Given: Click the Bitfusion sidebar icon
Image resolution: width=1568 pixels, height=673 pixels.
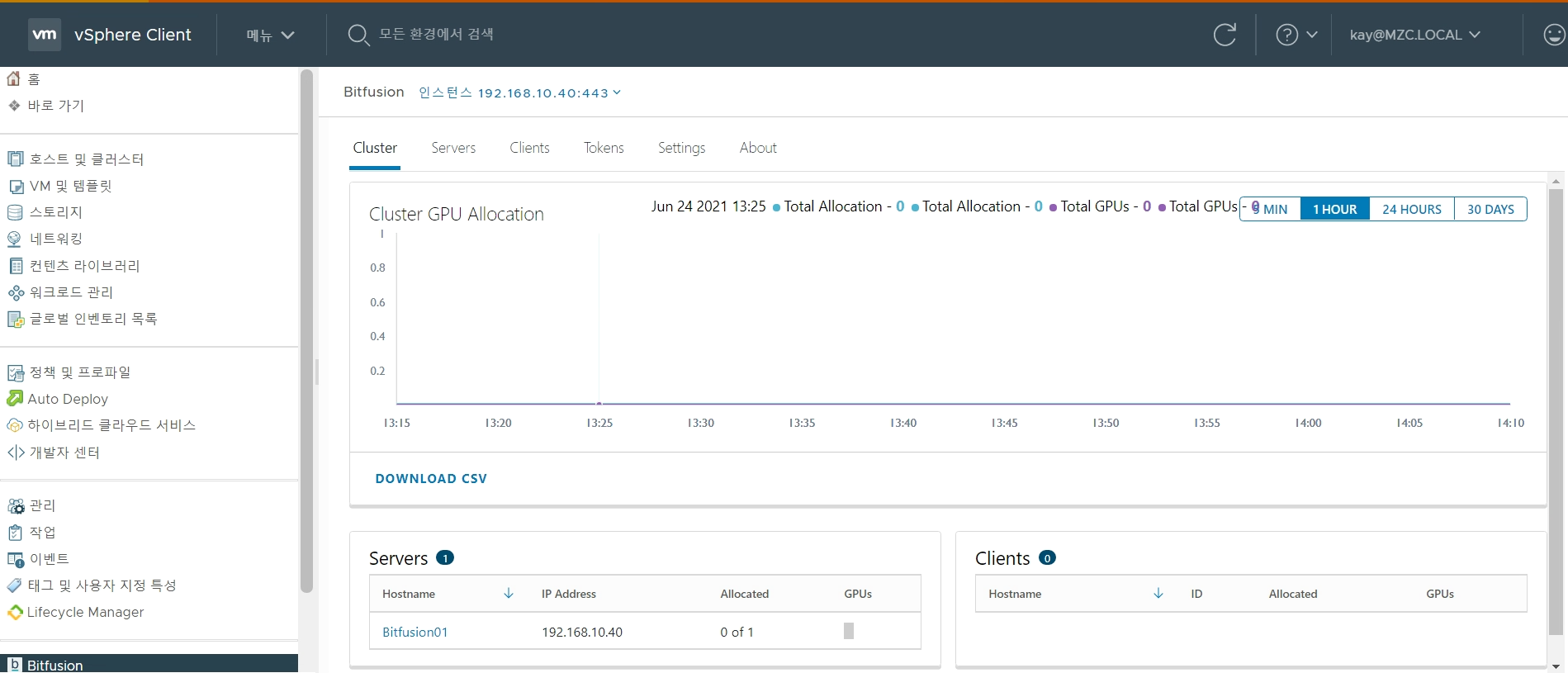Looking at the screenshot, I should [14, 665].
